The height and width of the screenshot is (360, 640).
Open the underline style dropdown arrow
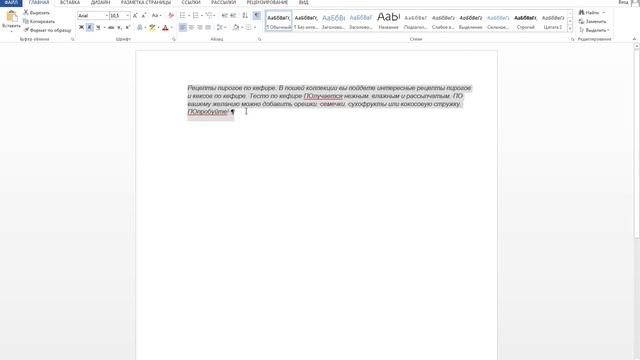tap(104, 28)
